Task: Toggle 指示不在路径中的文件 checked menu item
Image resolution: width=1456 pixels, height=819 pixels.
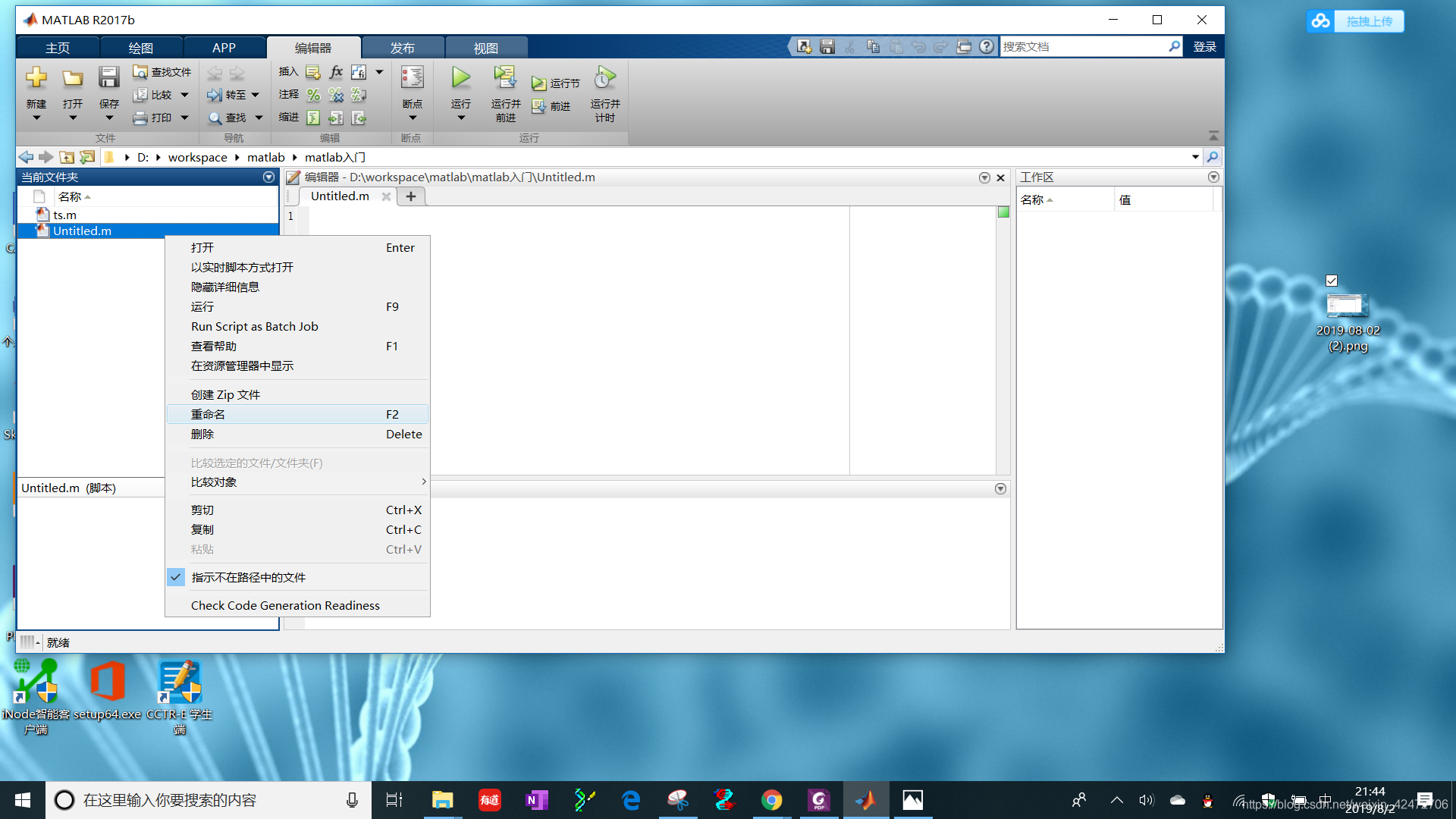Action: pyautogui.click(x=297, y=577)
